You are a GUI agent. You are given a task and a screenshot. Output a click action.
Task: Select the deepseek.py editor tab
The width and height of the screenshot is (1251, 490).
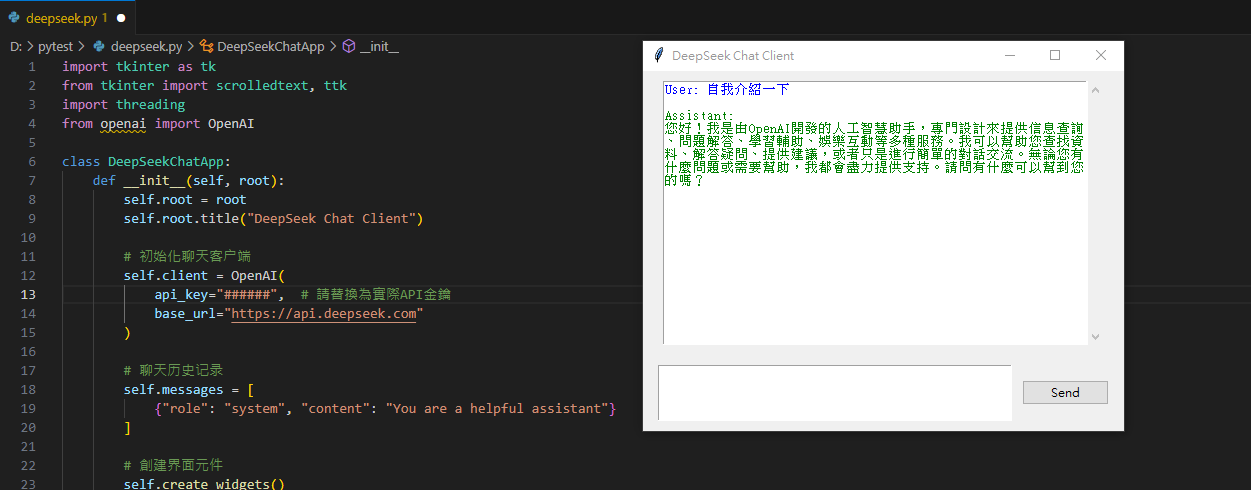click(67, 17)
